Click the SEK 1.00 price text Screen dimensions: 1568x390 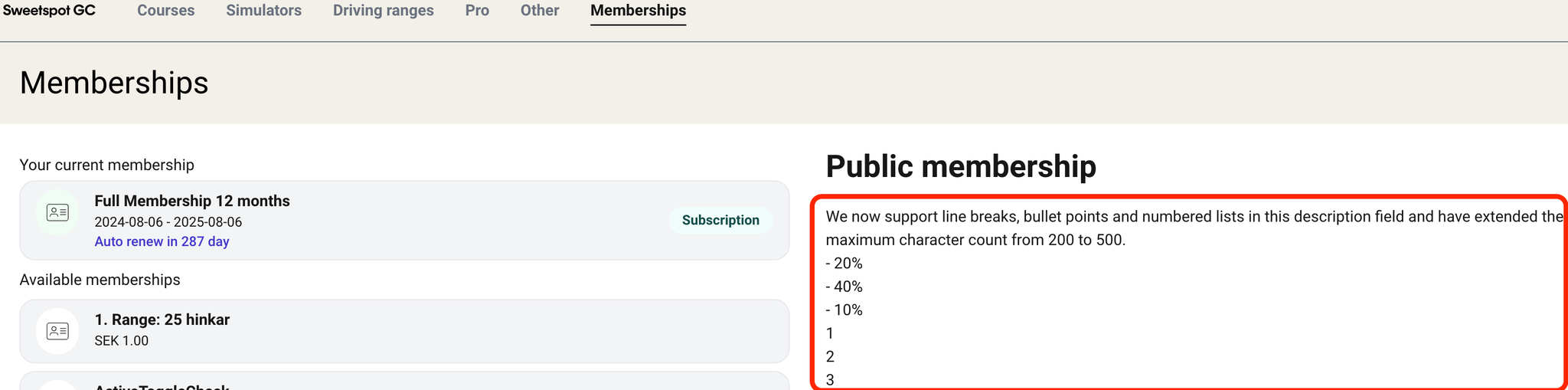[122, 341]
